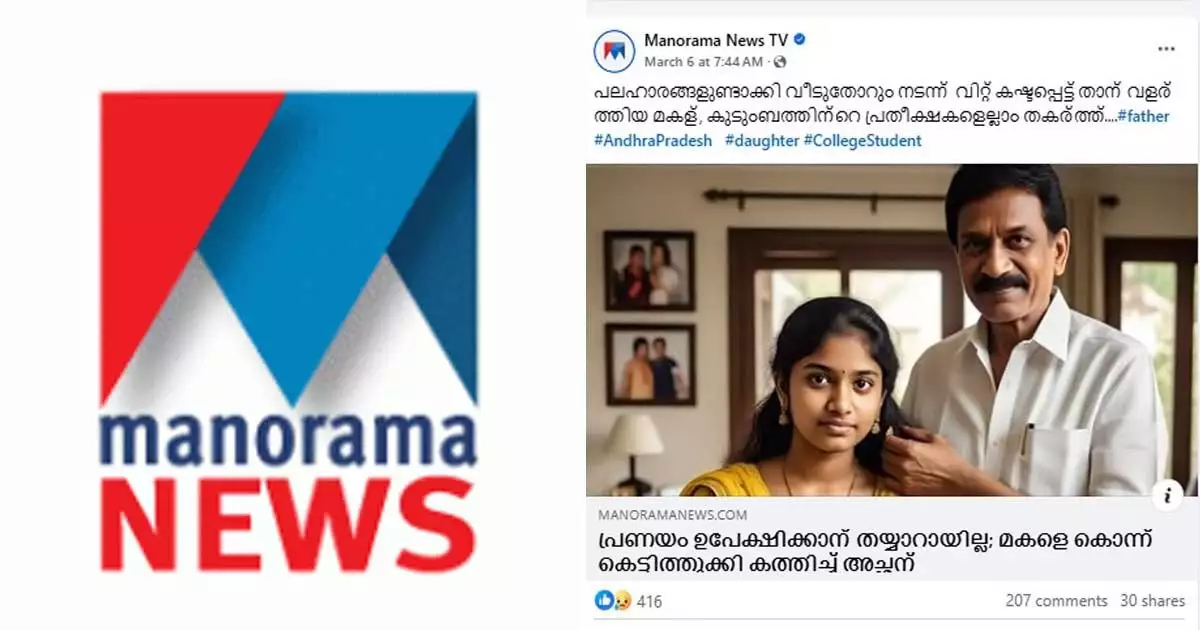Image resolution: width=1200 pixels, height=630 pixels.
Task: Click the Like reaction icon
Action: tap(604, 600)
